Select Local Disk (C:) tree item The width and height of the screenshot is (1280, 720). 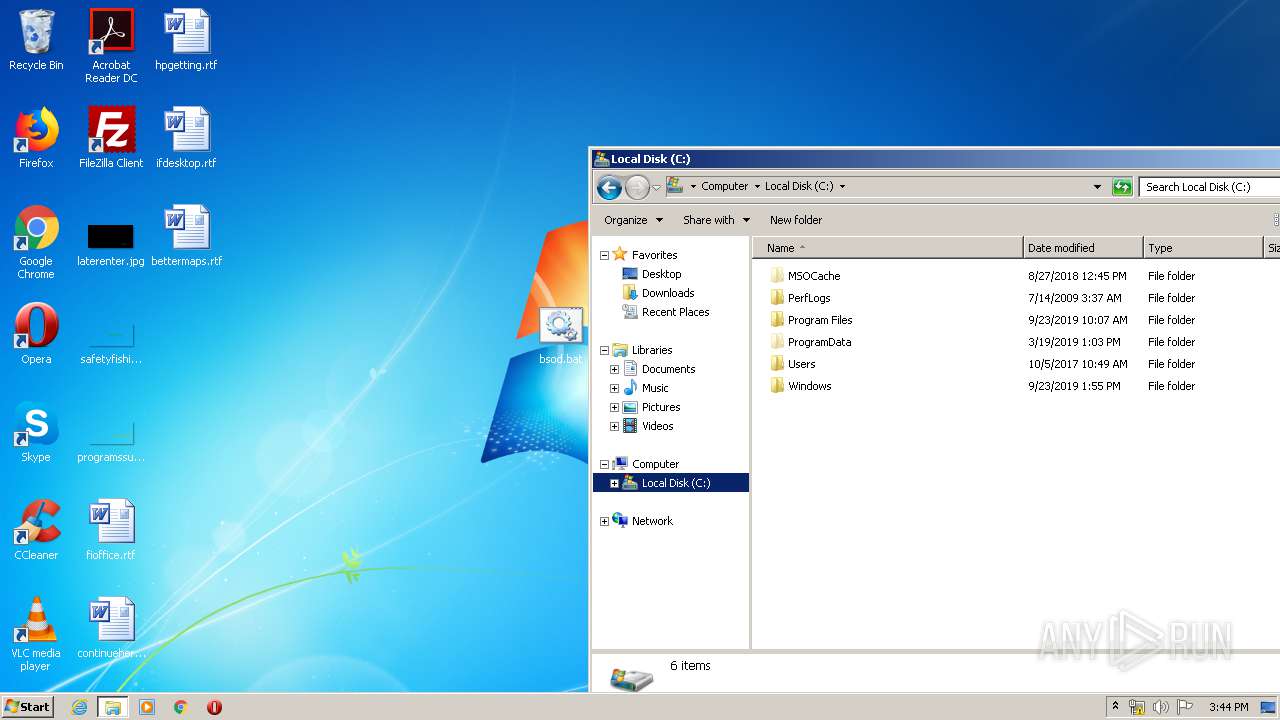click(x=671, y=483)
